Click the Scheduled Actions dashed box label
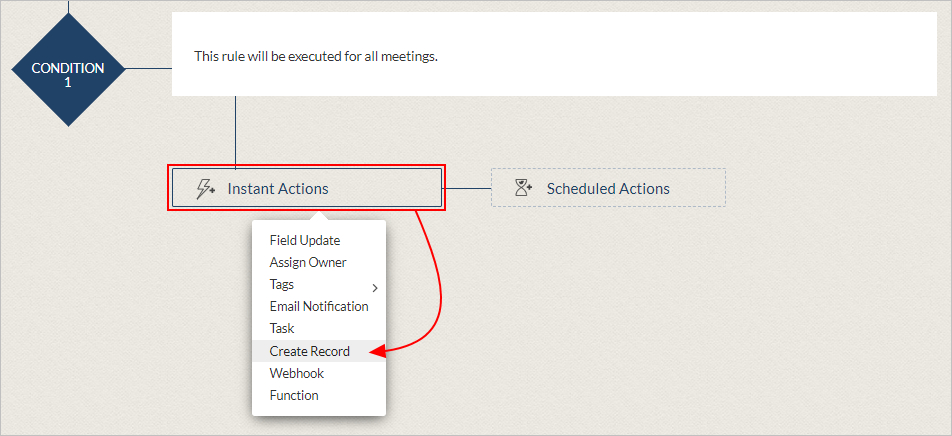 click(608, 188)
